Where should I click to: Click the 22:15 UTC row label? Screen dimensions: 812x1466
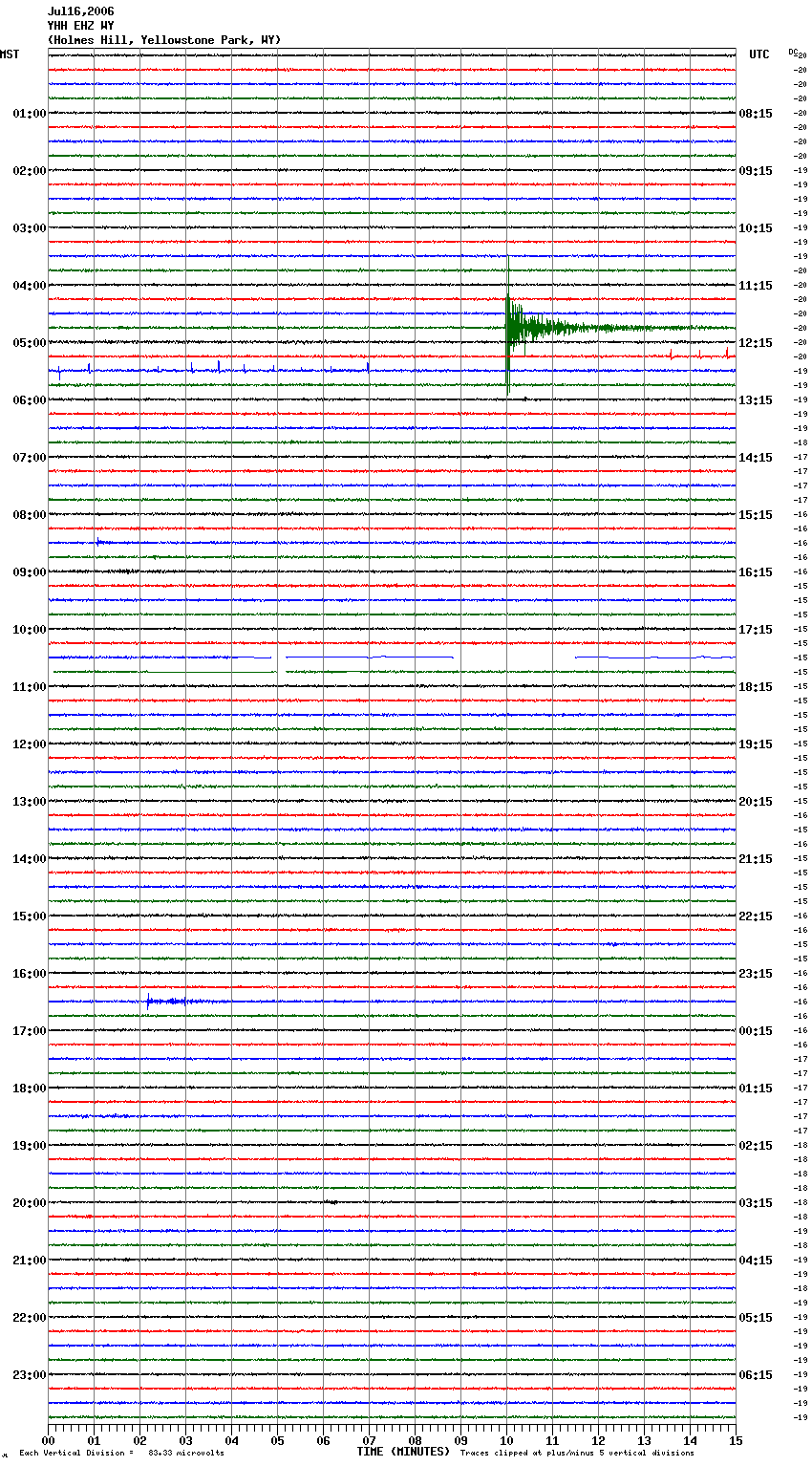(x=756, y=916)
